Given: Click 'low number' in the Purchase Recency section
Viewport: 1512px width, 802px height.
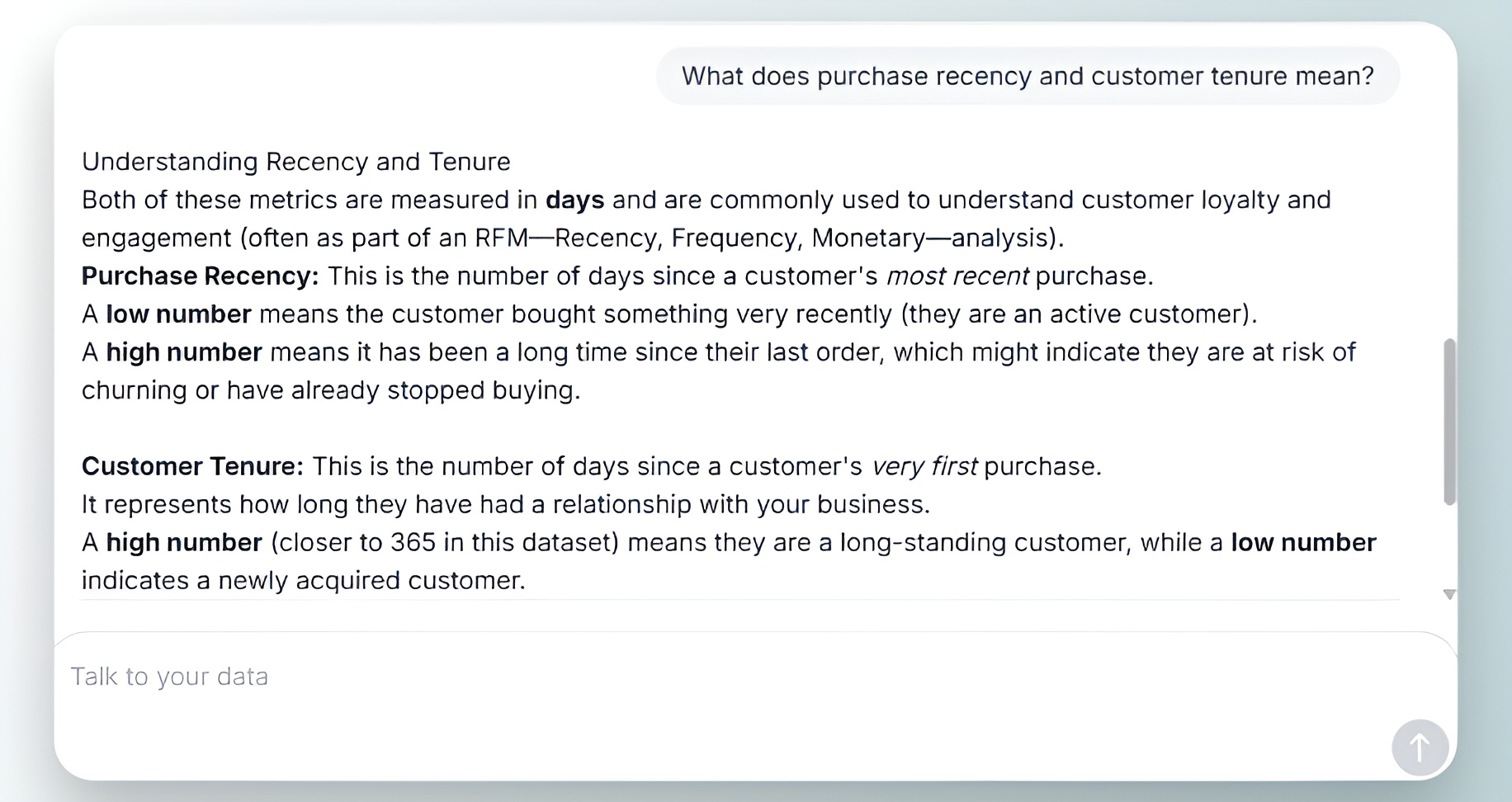Looking at the screenshot, I should 178,314.
